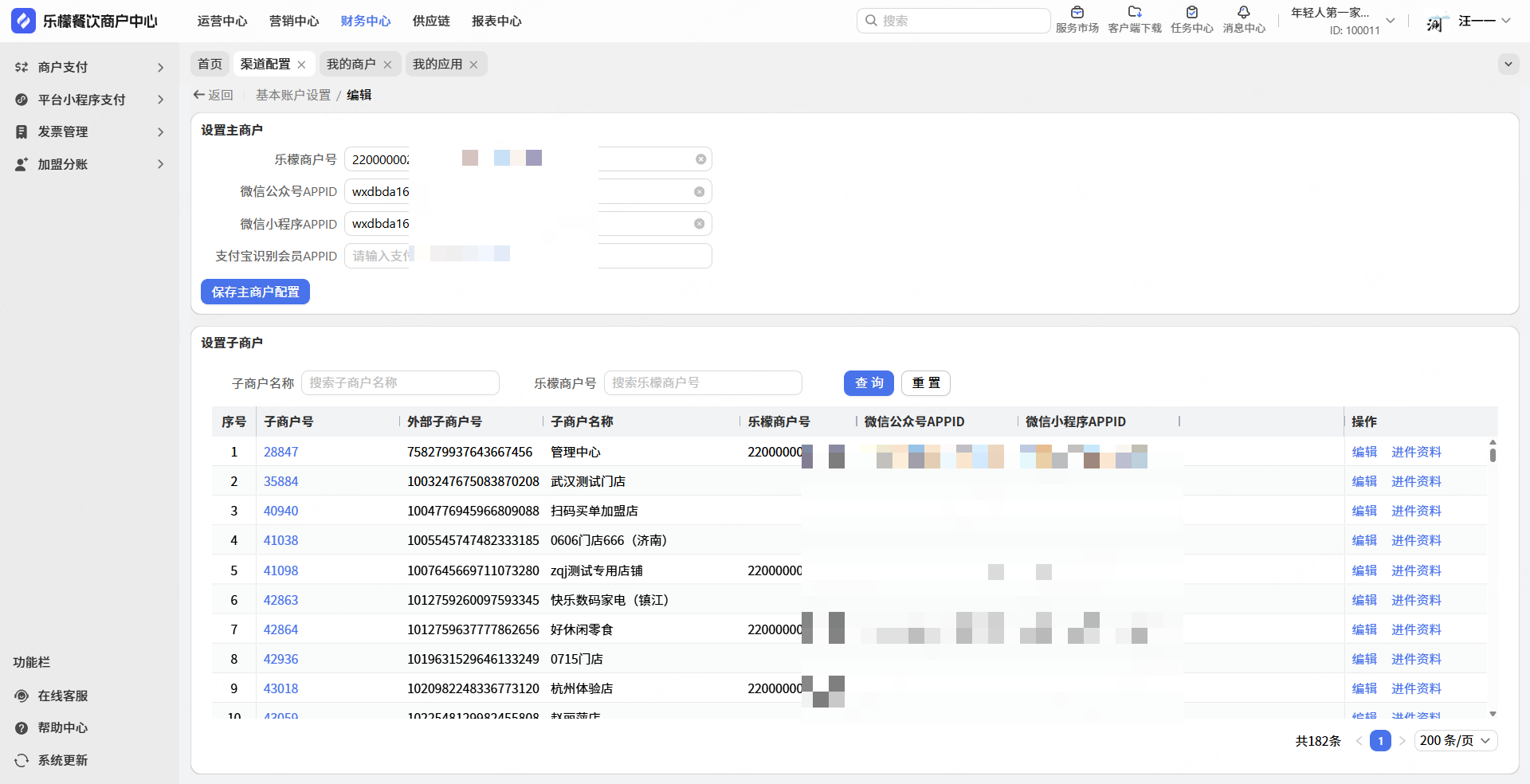Click the search magnifier icon
The width and height of the screenshot is (1530, 784).
[x=871, y=21]
